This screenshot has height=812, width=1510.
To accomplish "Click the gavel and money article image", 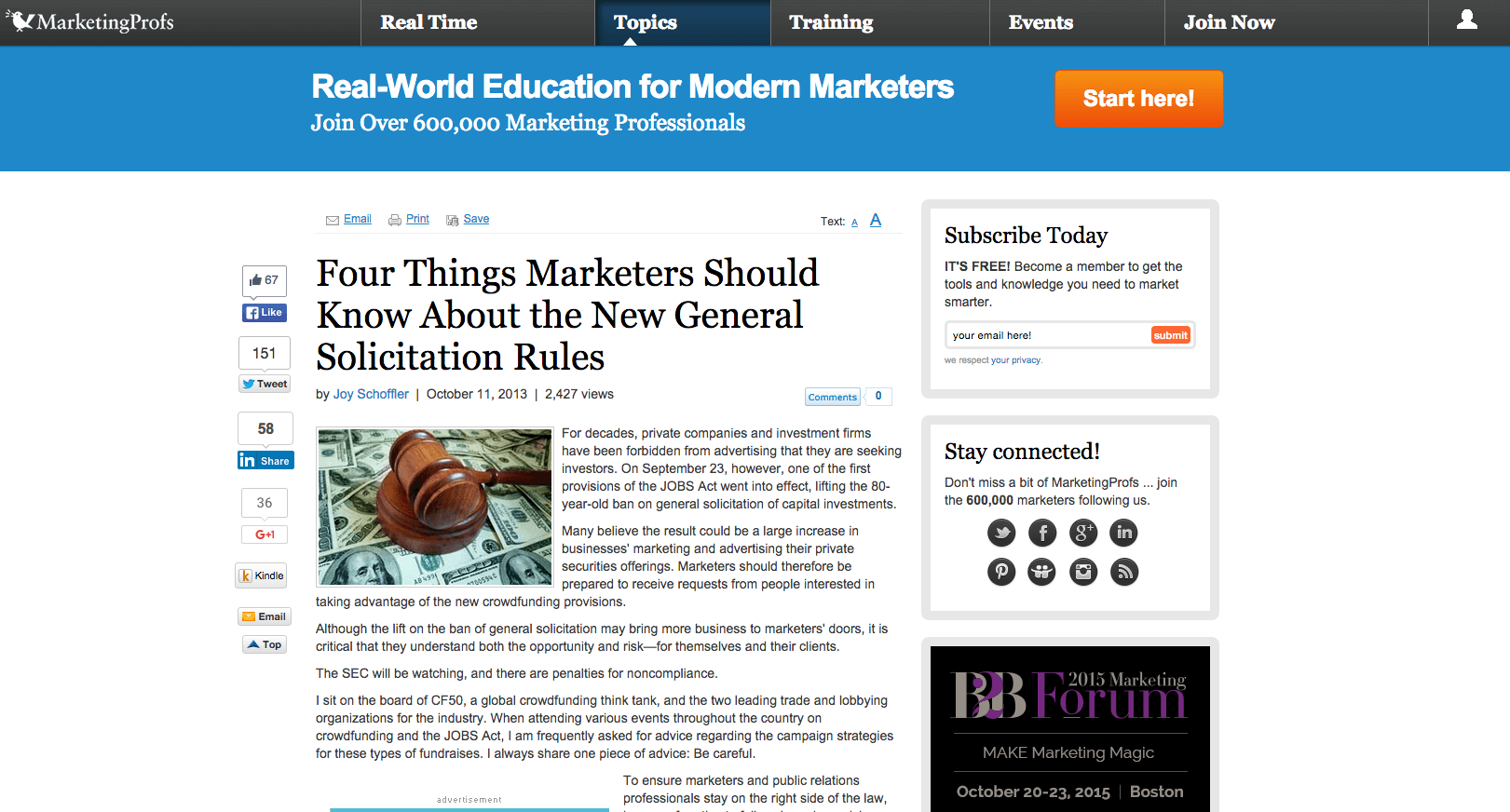I will 435,507.
